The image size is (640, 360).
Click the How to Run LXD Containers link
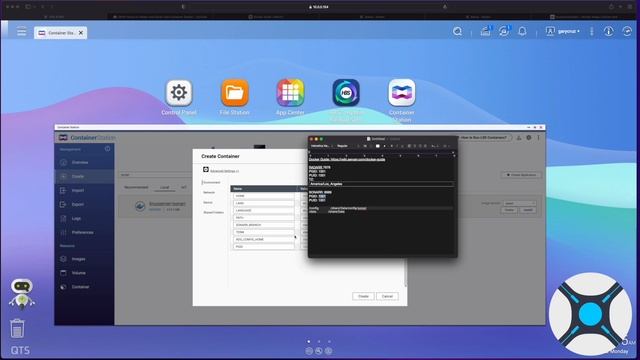(x=483, y=138)
